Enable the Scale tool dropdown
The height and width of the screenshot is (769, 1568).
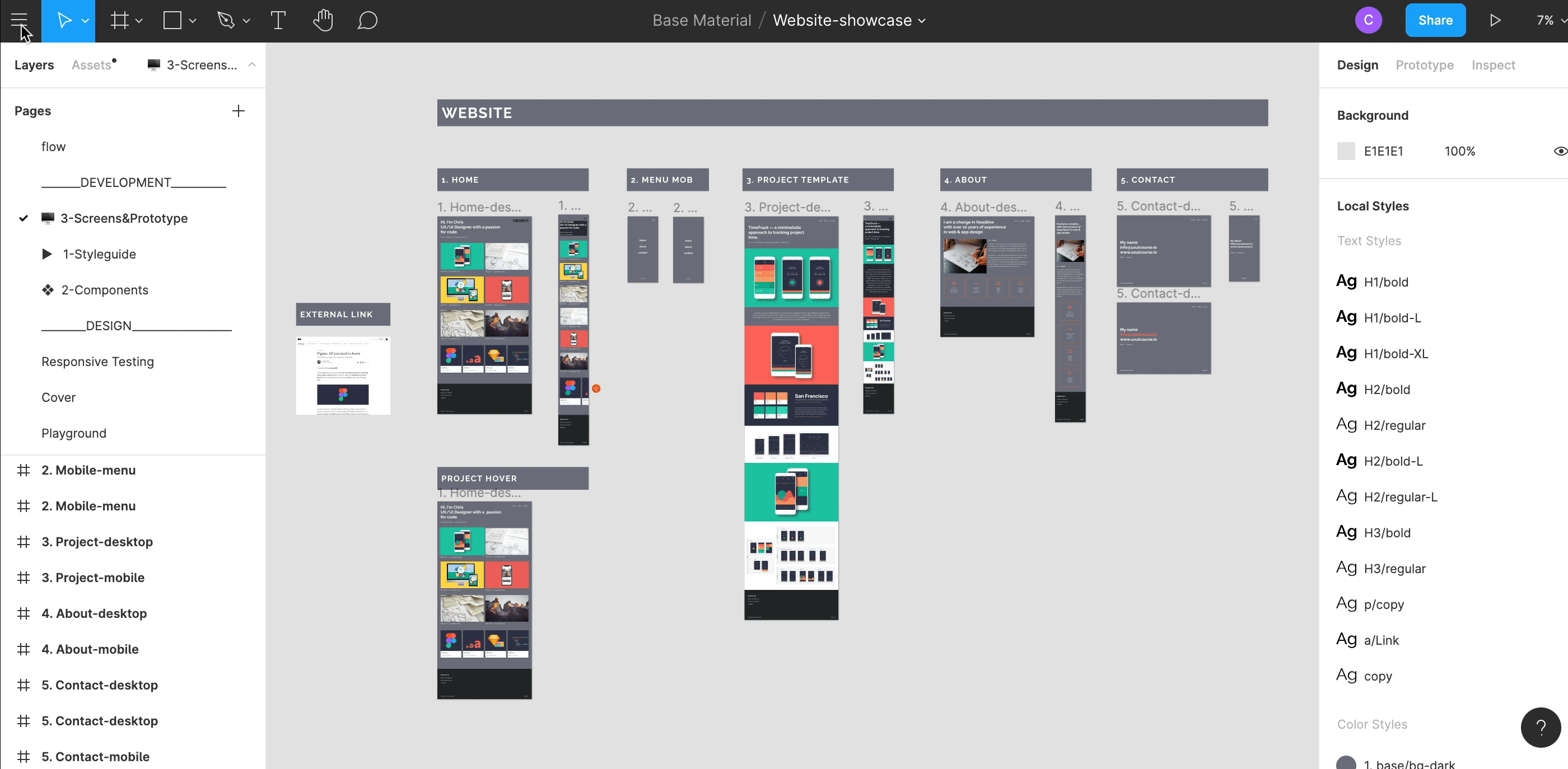click(84, 21)
